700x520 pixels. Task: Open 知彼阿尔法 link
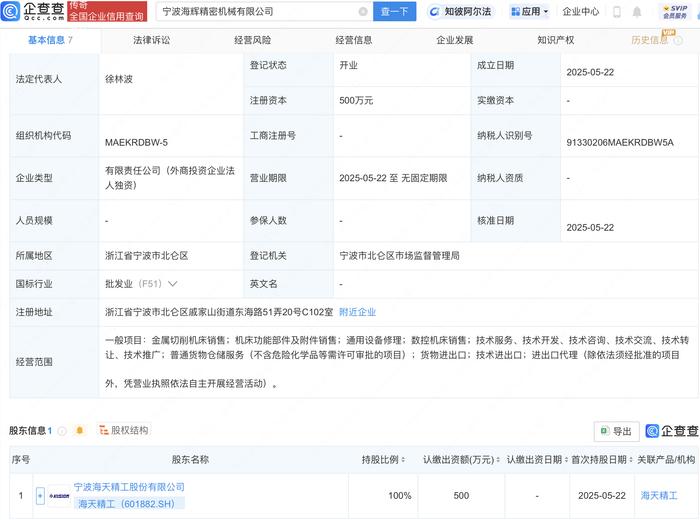click(460, 12)
